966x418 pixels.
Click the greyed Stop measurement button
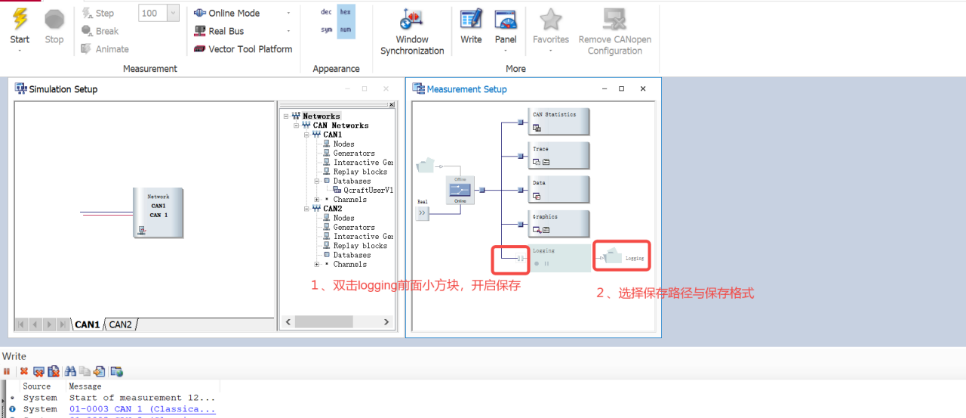click(x=54, y=26)
